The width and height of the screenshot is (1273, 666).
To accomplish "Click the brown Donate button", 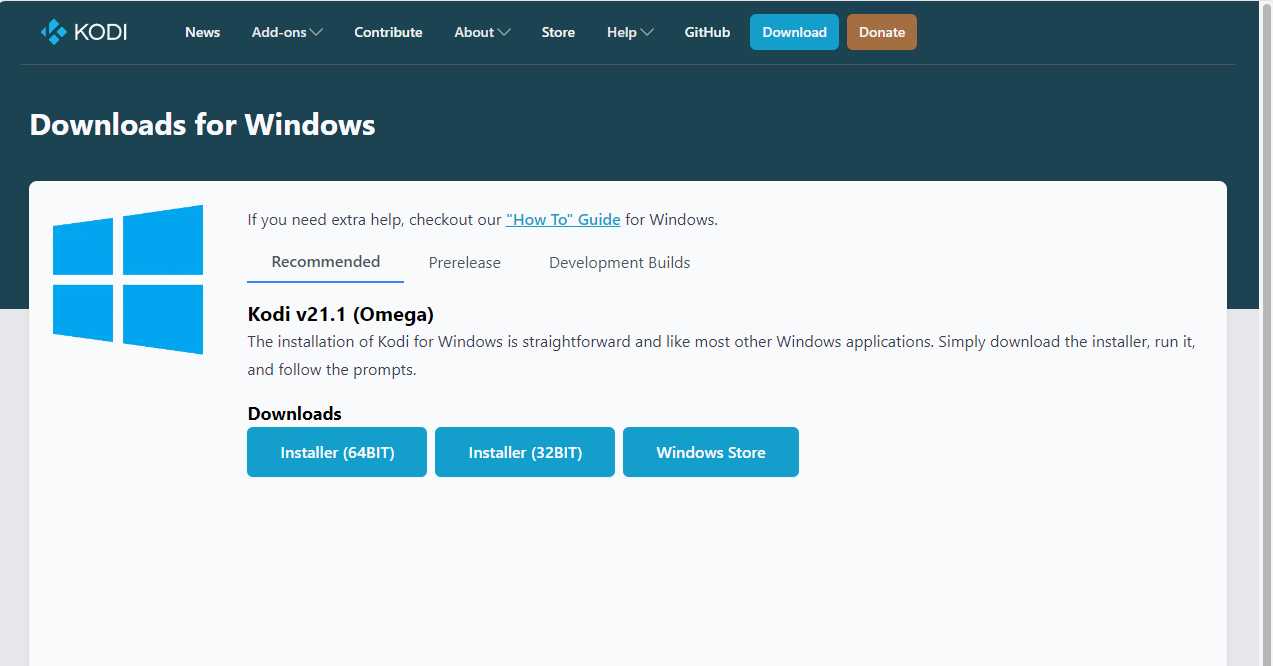I will click(882, 32).
